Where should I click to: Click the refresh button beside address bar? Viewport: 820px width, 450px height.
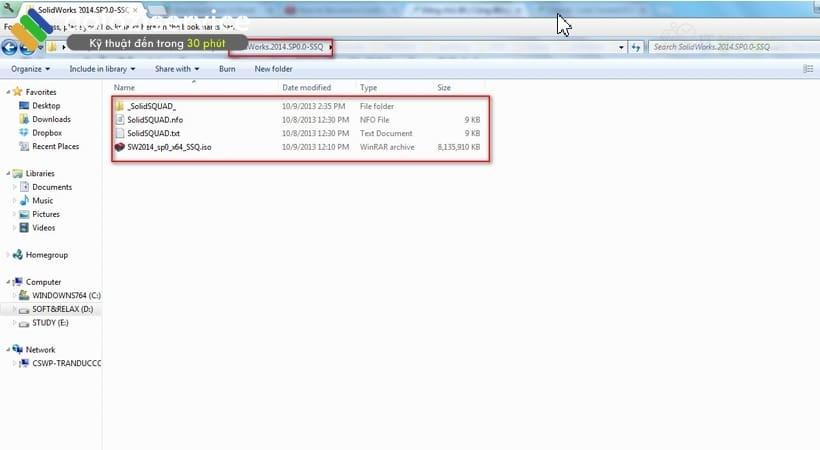pos(635,47)
